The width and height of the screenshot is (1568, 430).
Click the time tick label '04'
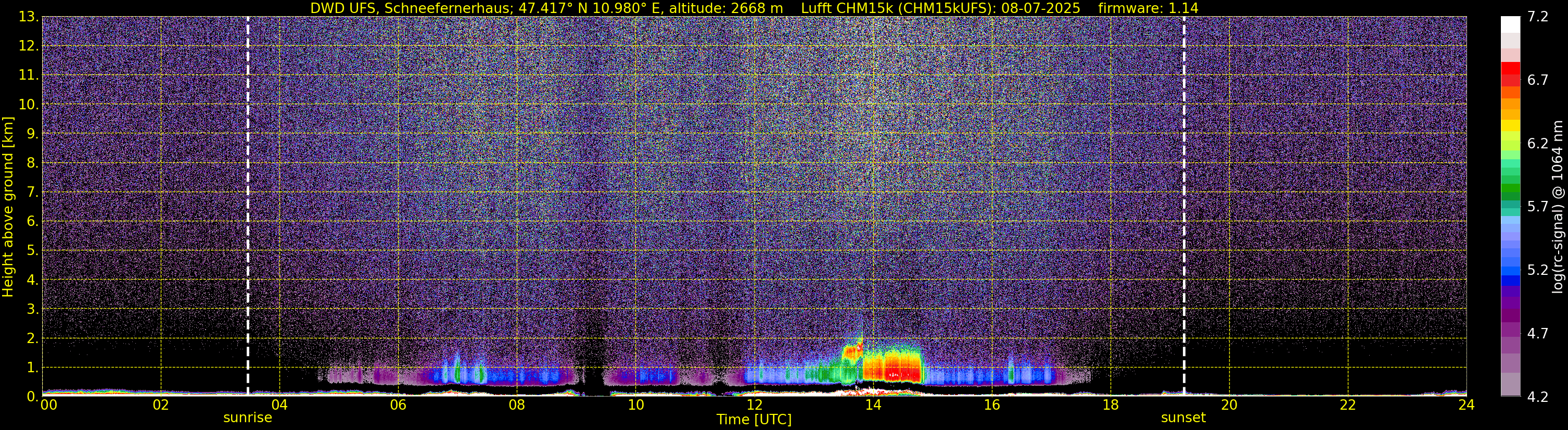click(x=279, y=405)
